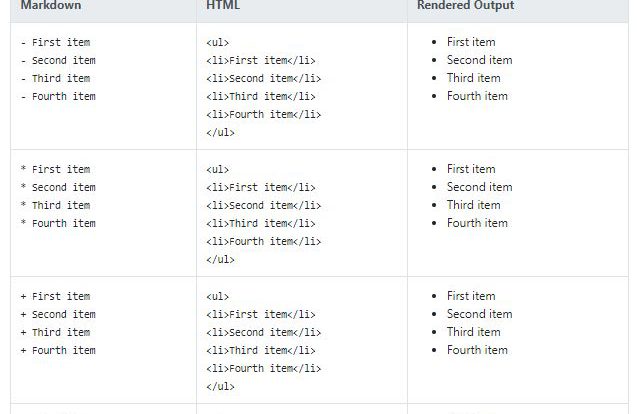Click '- Fourth item' in dash Markdown list
Screen dimensions: 637x414
[x=58, y=96]
